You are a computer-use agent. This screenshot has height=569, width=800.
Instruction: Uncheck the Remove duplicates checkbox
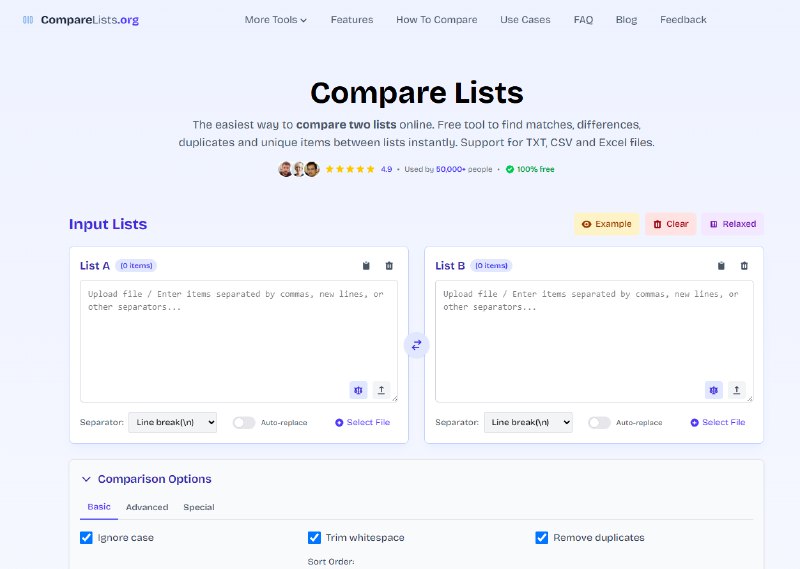click(x=542, y=538)
